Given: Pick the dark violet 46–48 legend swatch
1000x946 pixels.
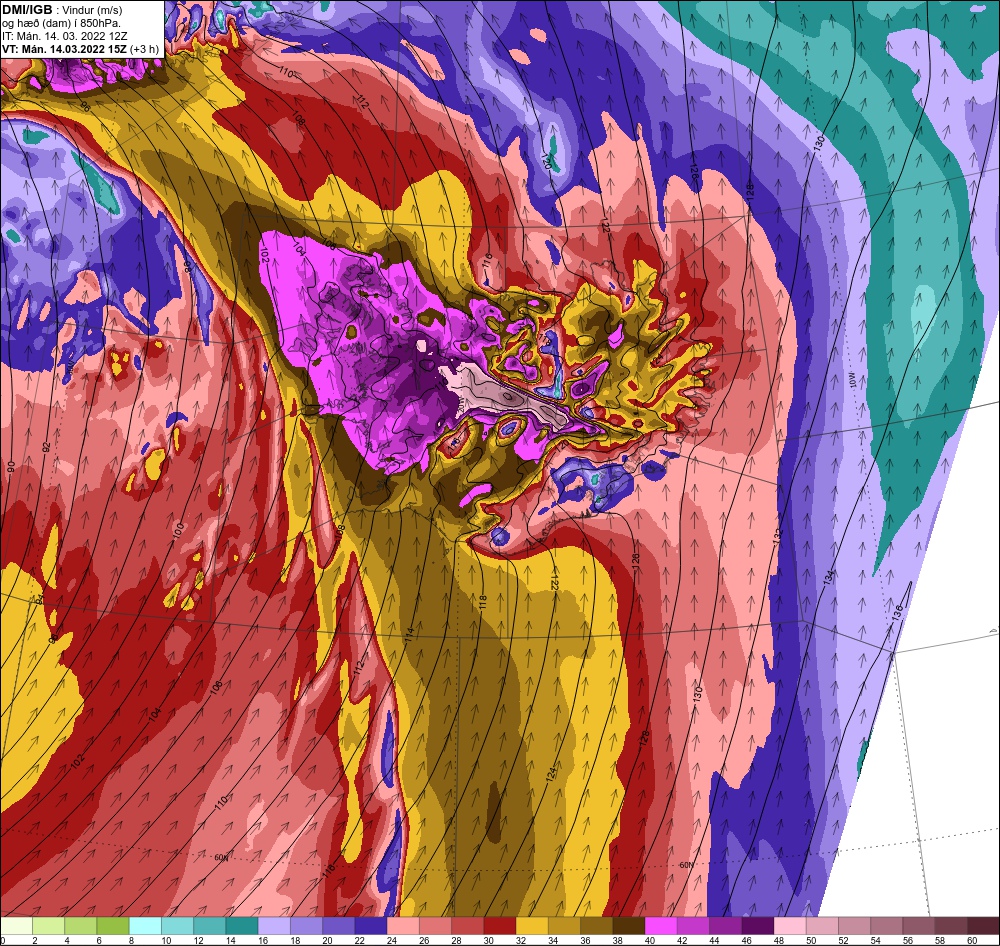Looking at the screenshot, I should [757, 926].
